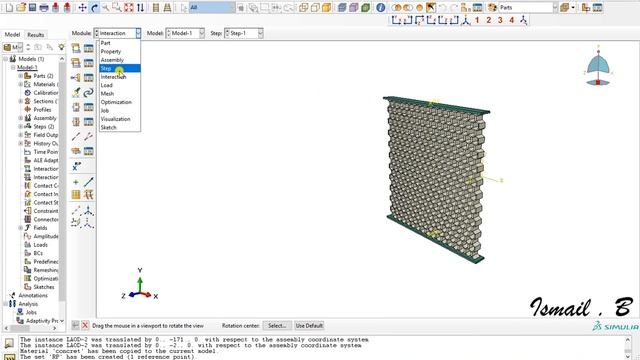Viewport: 640px width, 360px height.
Task: Expand the Assembly tree node
Action: [x=20, y=118]
